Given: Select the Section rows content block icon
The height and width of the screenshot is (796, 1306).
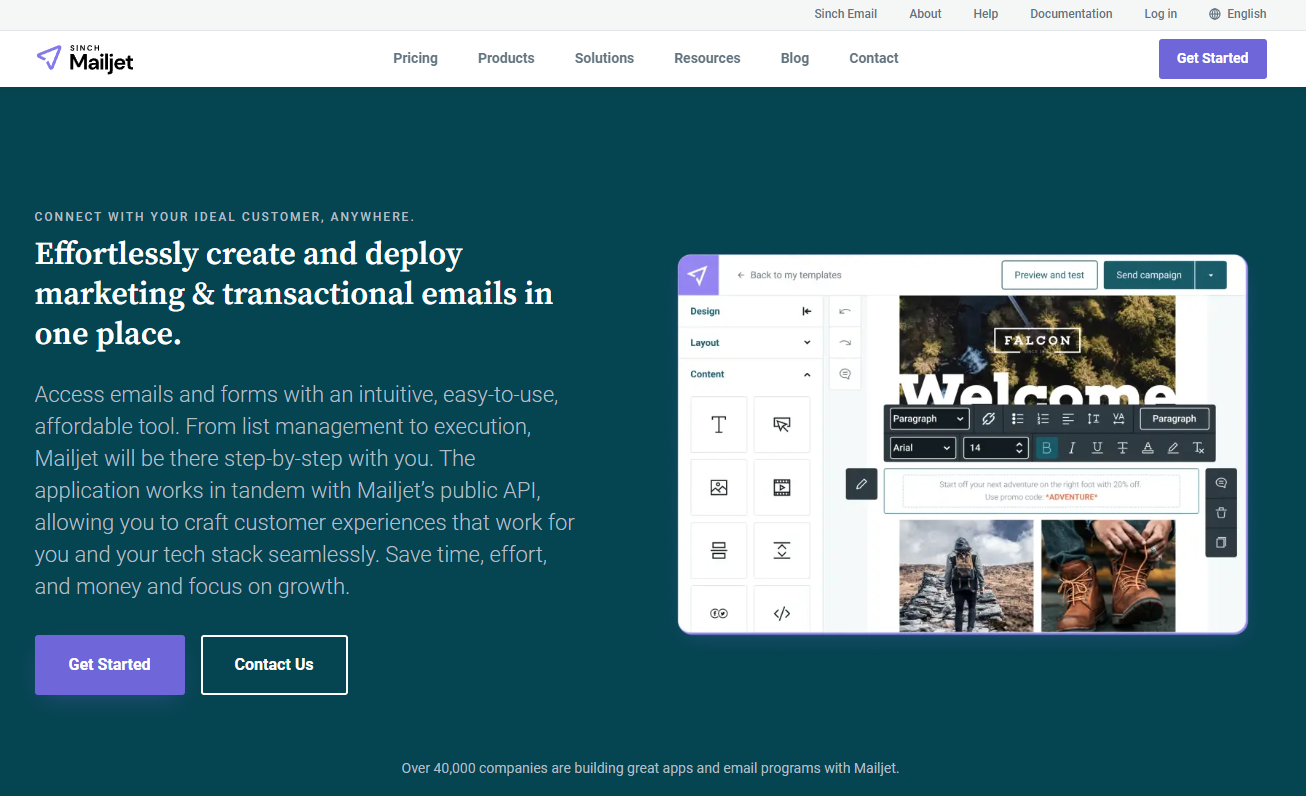Looking at the screenshot, I should (x=719, y=550).
